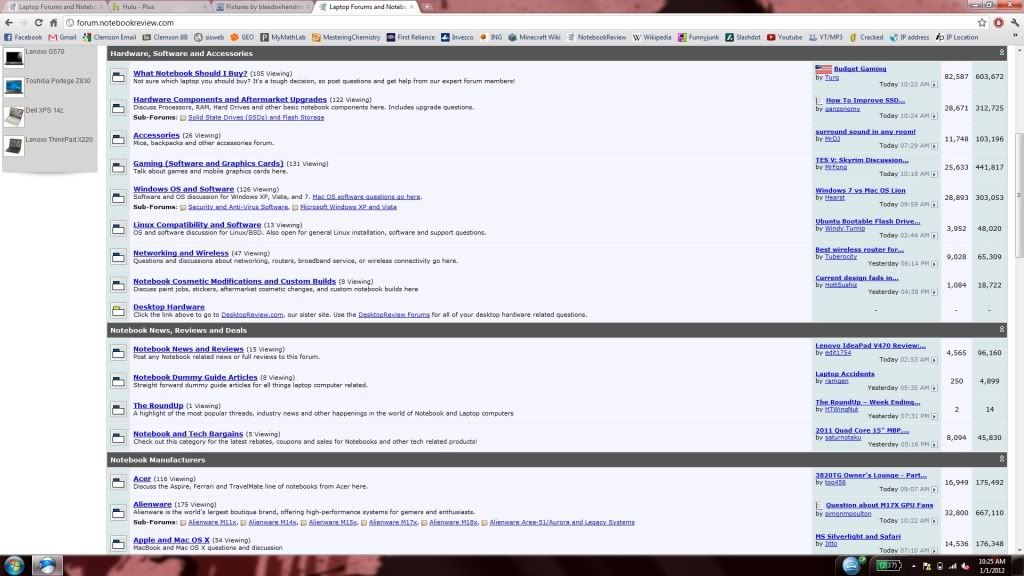
Task: Open the Wikipedia bookmark
Action: (x=652, y=37)
